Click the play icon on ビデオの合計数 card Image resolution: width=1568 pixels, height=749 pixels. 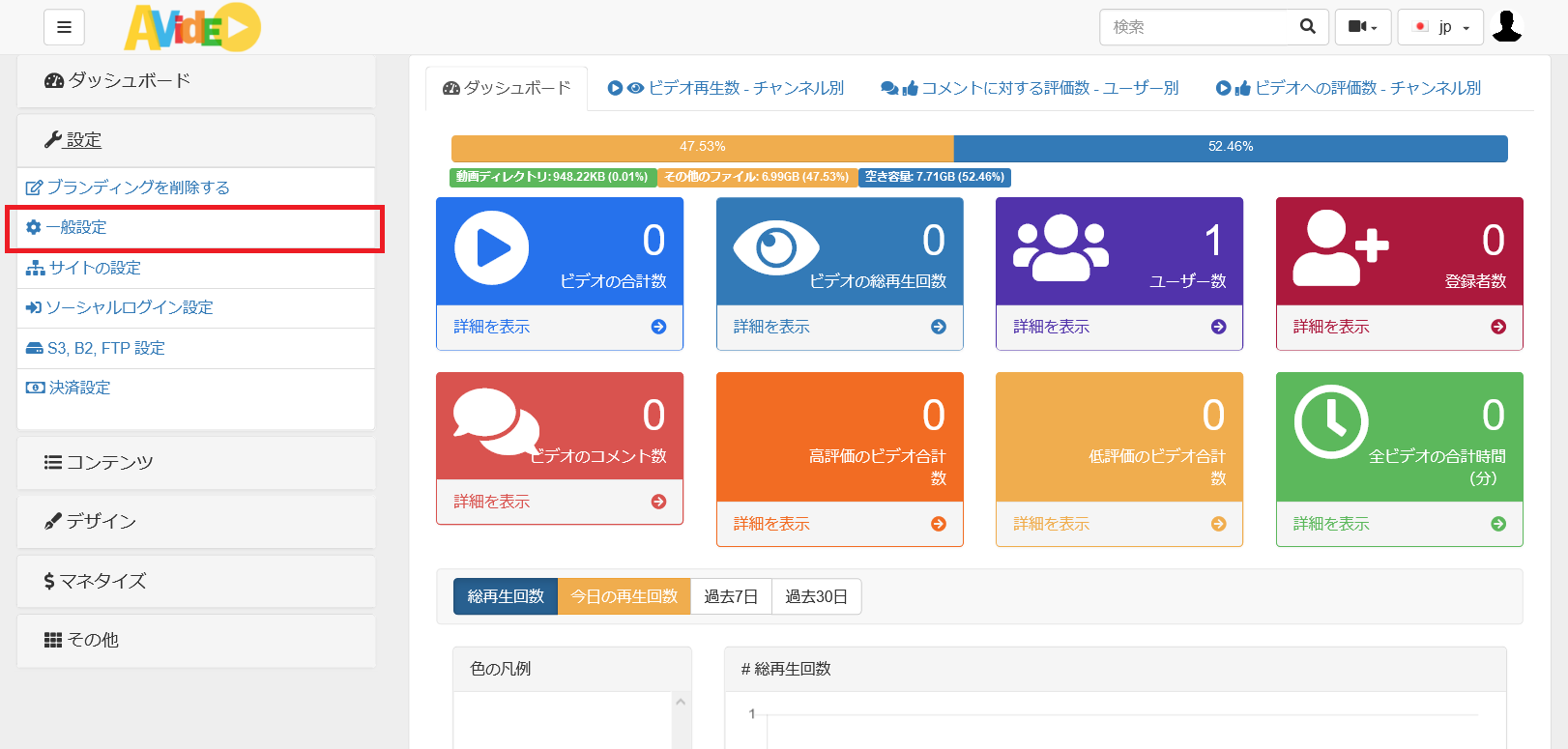[492, 248]
